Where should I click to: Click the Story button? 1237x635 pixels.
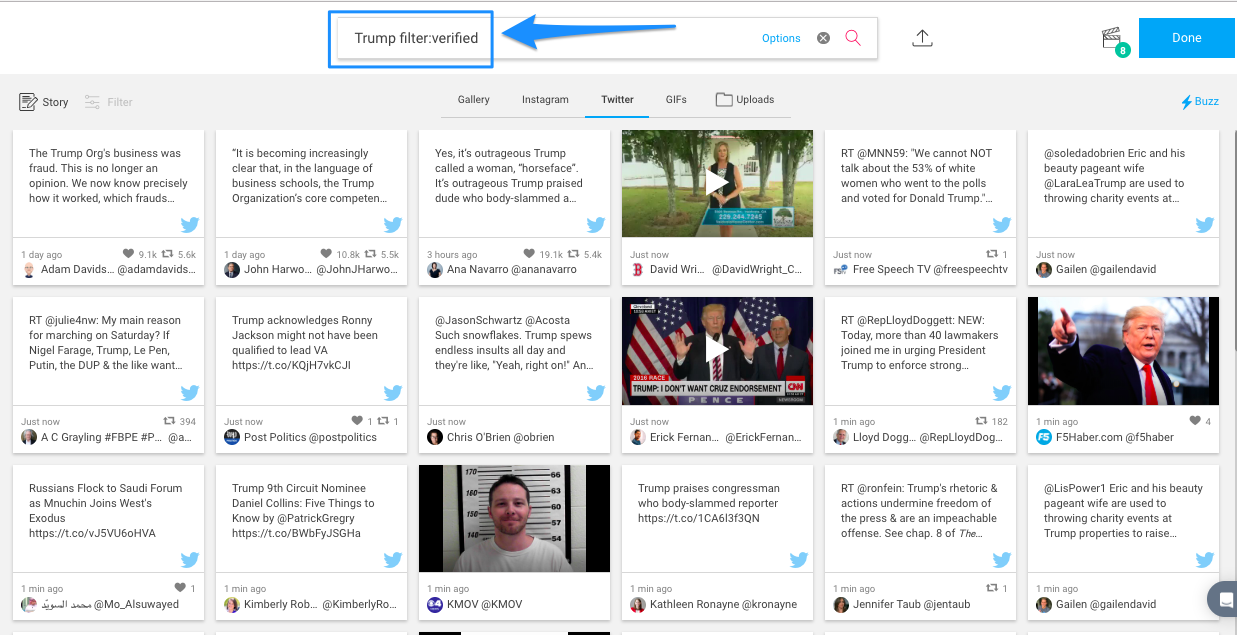click(x=44, y=102)
